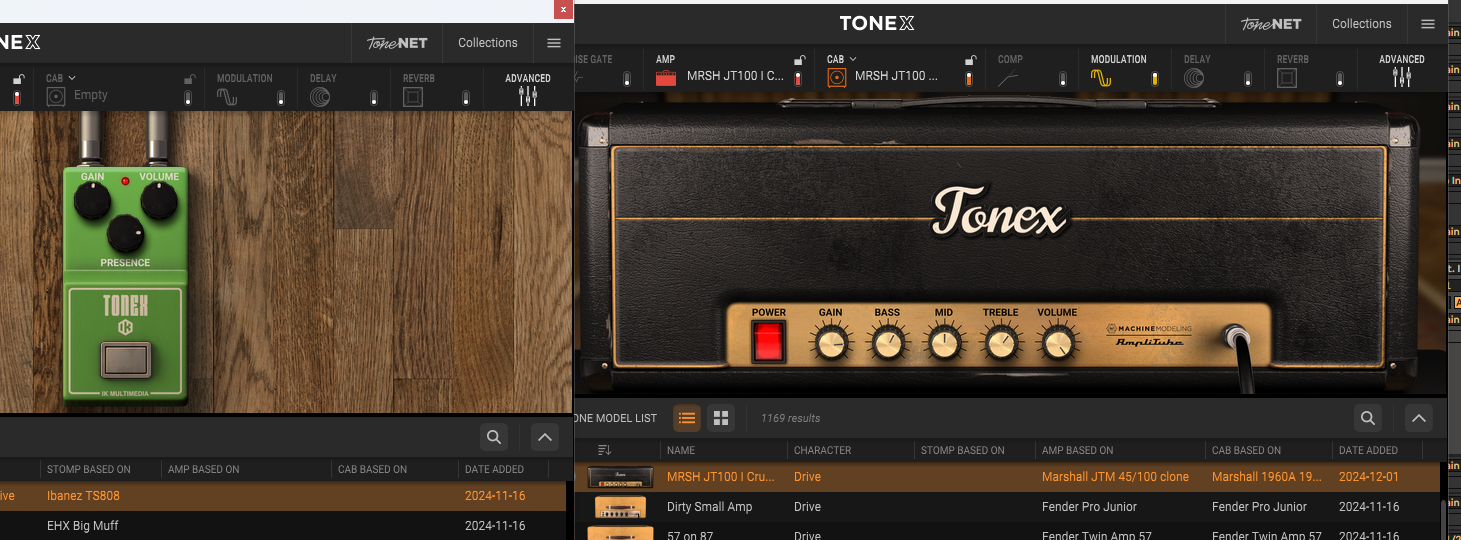Open the hamburger menu in the right TONEX window

click(1427, 24)
